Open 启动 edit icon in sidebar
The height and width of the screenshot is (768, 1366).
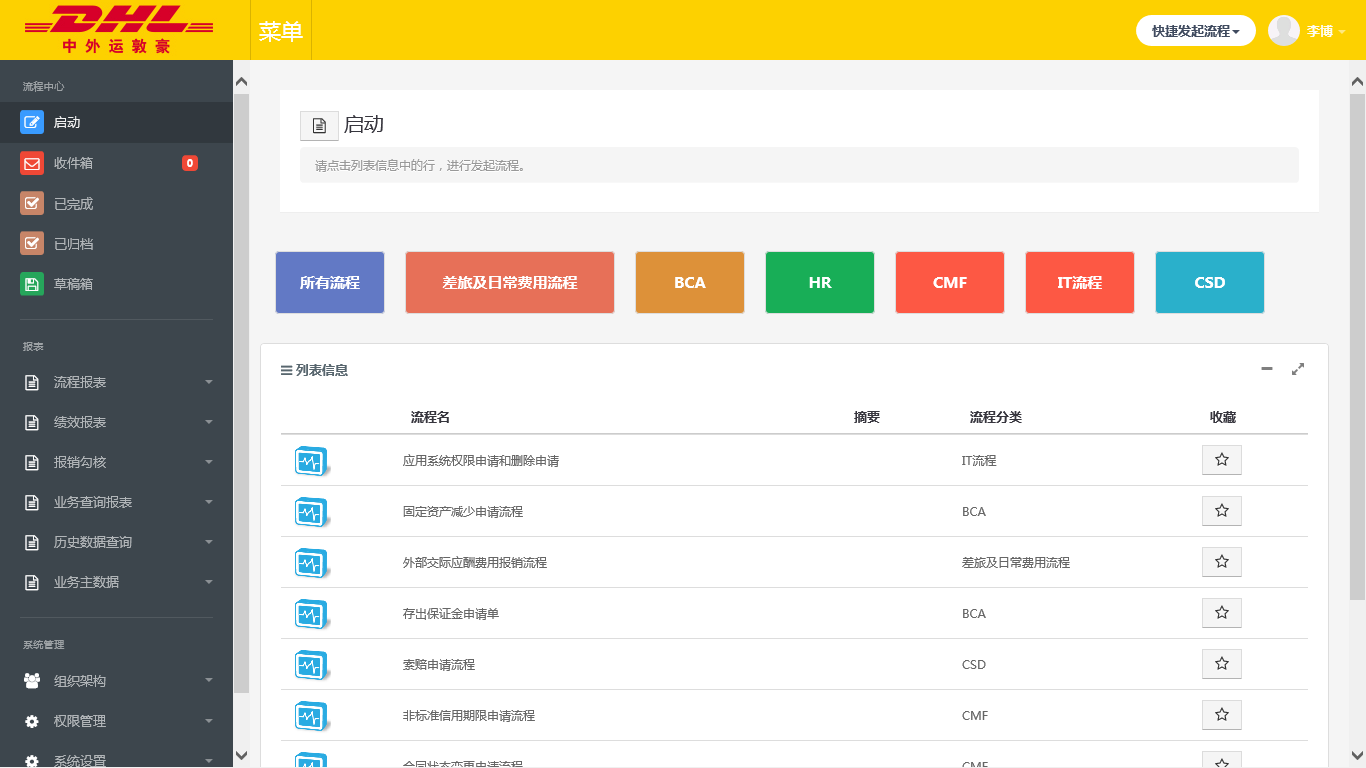click(32, 122)
